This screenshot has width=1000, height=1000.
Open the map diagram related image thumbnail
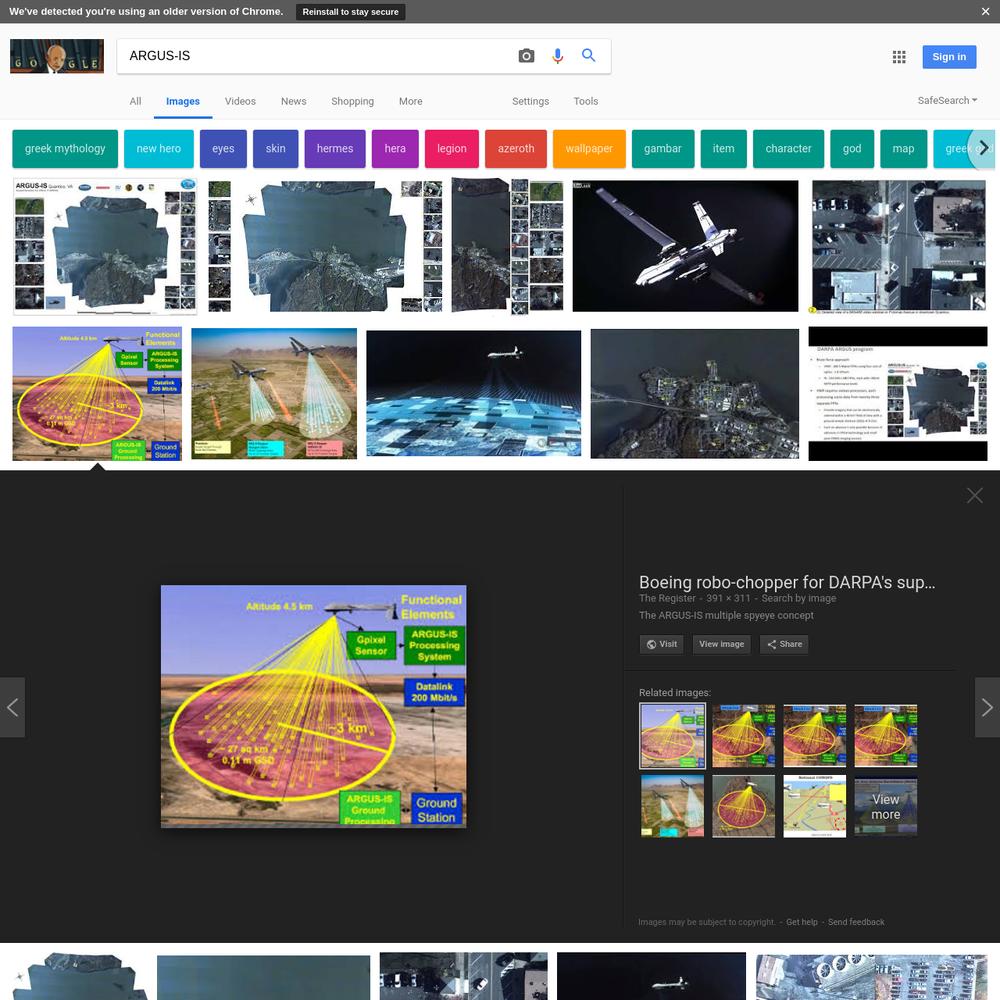(x=814, y=806)
